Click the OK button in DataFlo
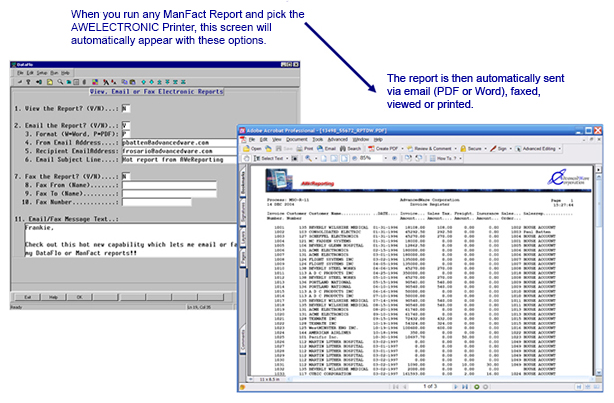The width and height of the screenshot is (614, 403). pyautogui.click(x=79, y=297)
